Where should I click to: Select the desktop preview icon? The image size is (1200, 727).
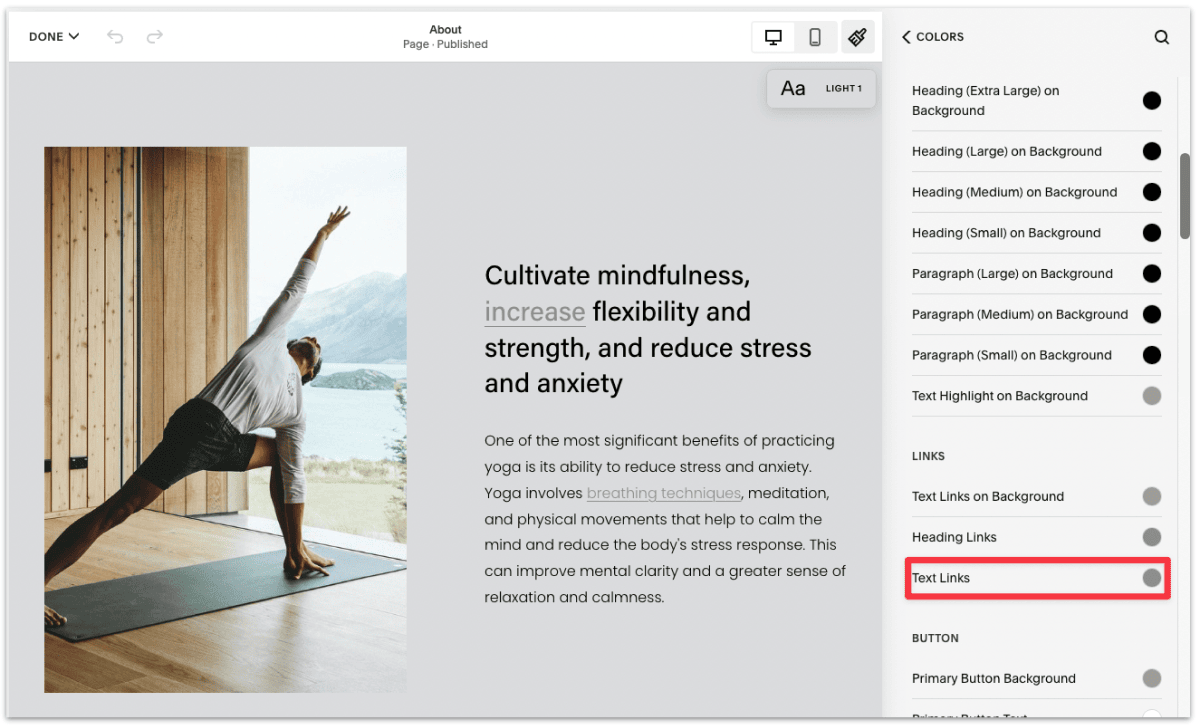[772, 36]
